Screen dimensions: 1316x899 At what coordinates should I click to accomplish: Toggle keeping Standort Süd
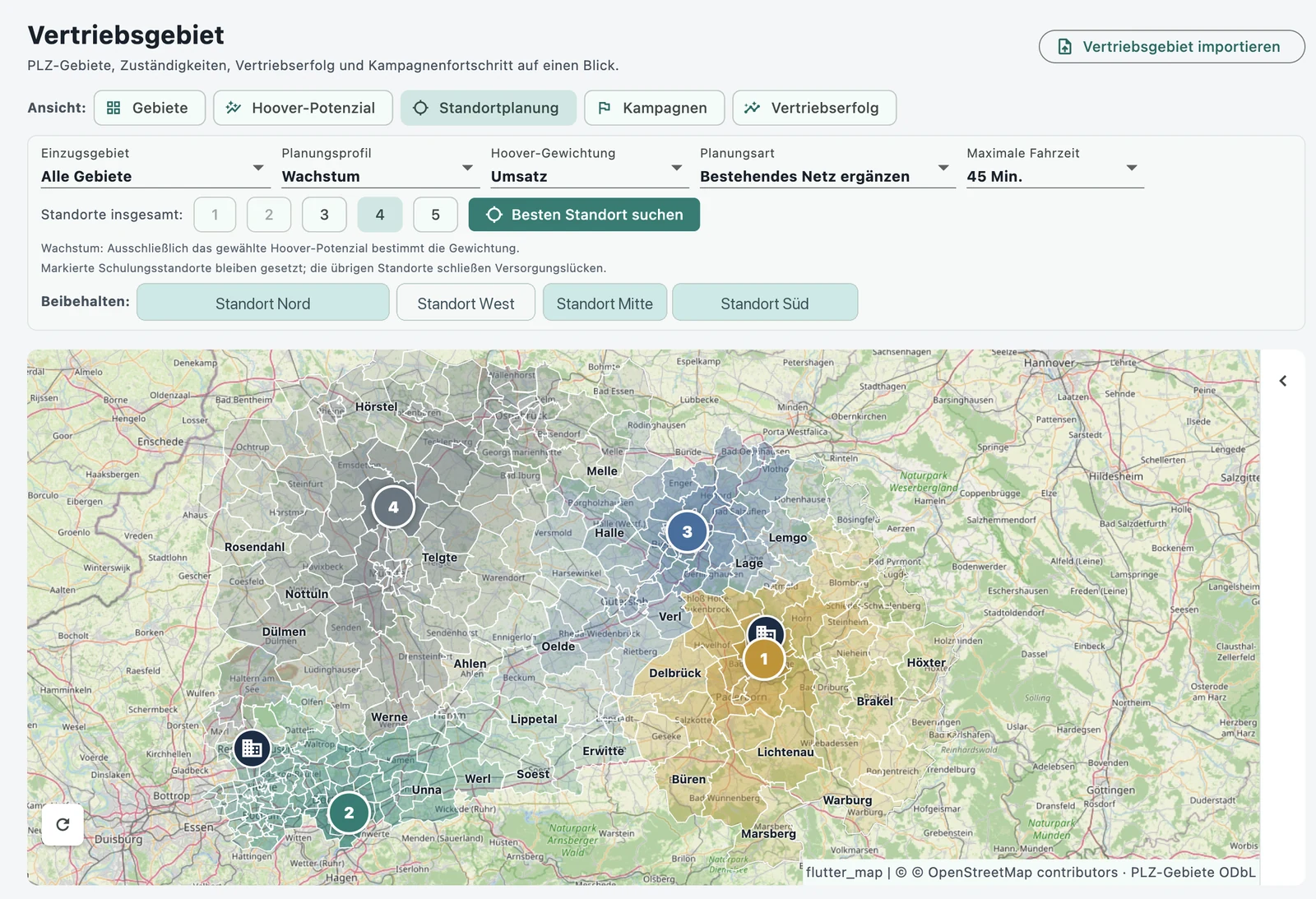point(765,303)
